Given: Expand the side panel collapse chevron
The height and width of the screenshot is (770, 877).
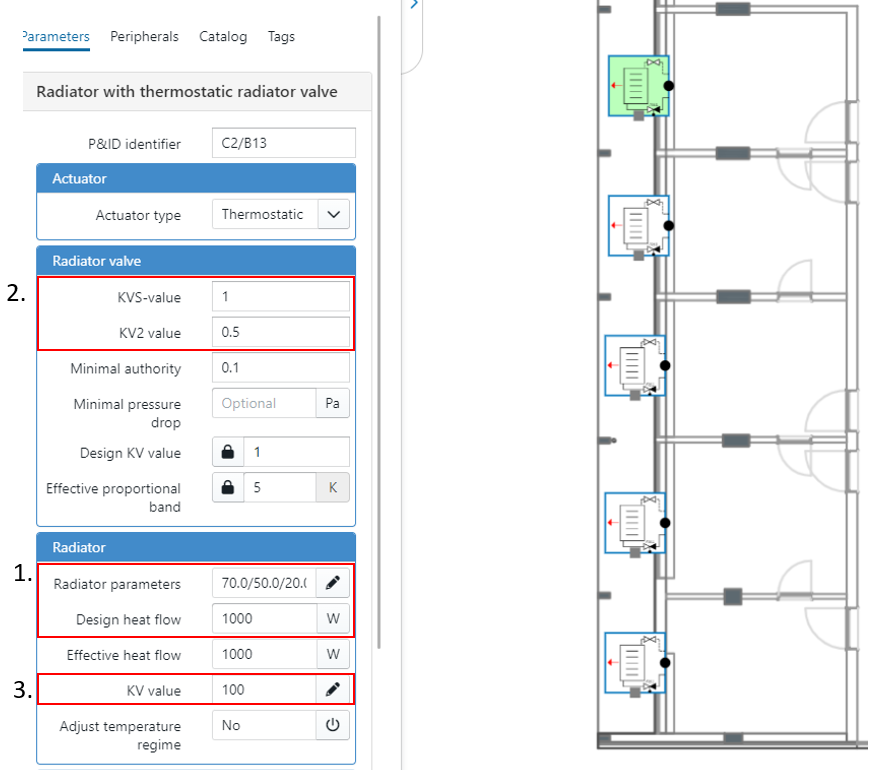Looking at the screenshot, I should [x=414, y=5].
